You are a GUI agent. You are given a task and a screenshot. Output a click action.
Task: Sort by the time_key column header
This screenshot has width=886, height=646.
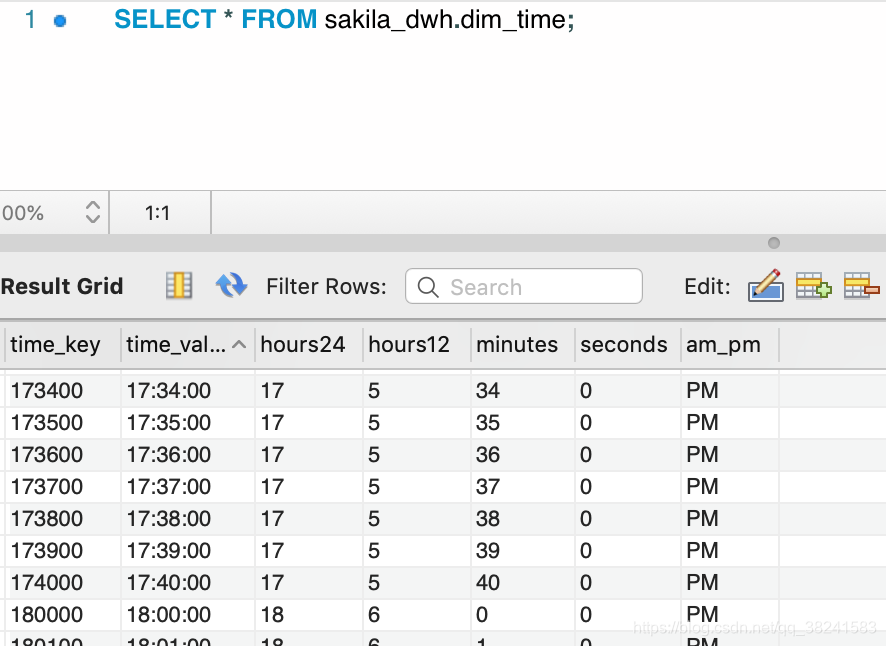(63, 344)
